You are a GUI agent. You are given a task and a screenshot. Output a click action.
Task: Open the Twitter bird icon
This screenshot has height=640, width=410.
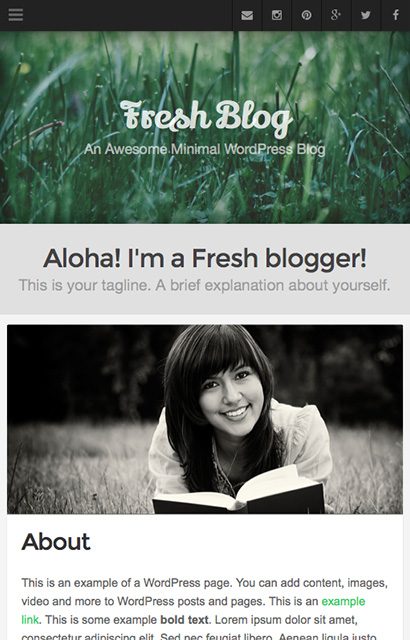[x=366, y=16]
